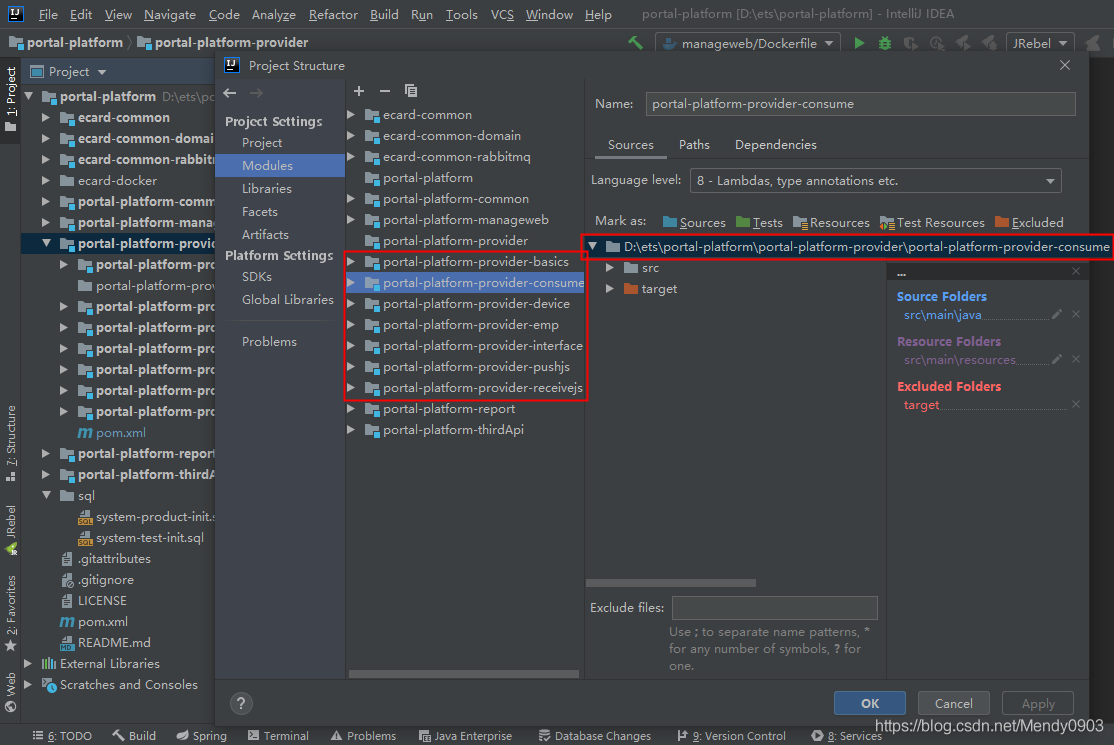This screenshot has width=1114, height=745.
Task: Mark folder as Sources
Action: 694,222
